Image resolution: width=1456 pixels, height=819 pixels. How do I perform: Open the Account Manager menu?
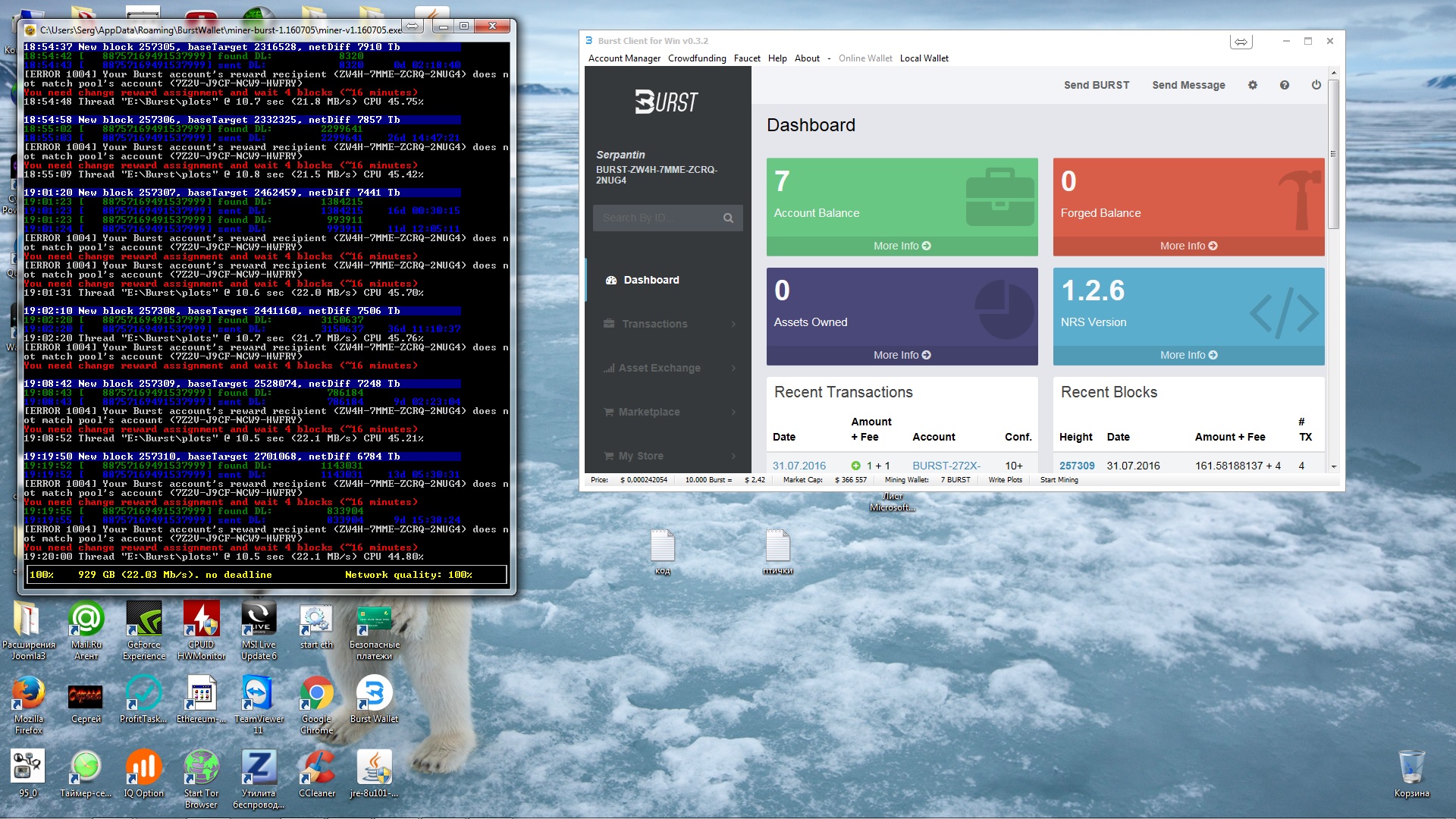pyautogui.click(x=624, y=58)
